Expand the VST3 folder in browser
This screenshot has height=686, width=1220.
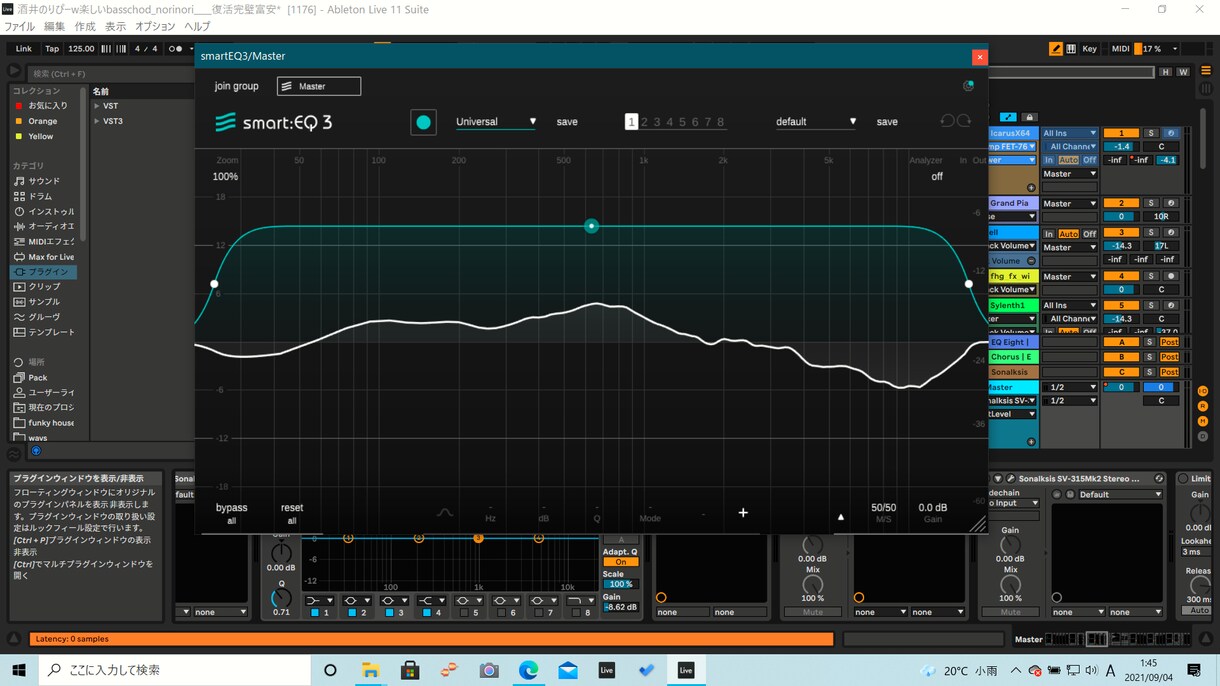click(97, 121)
